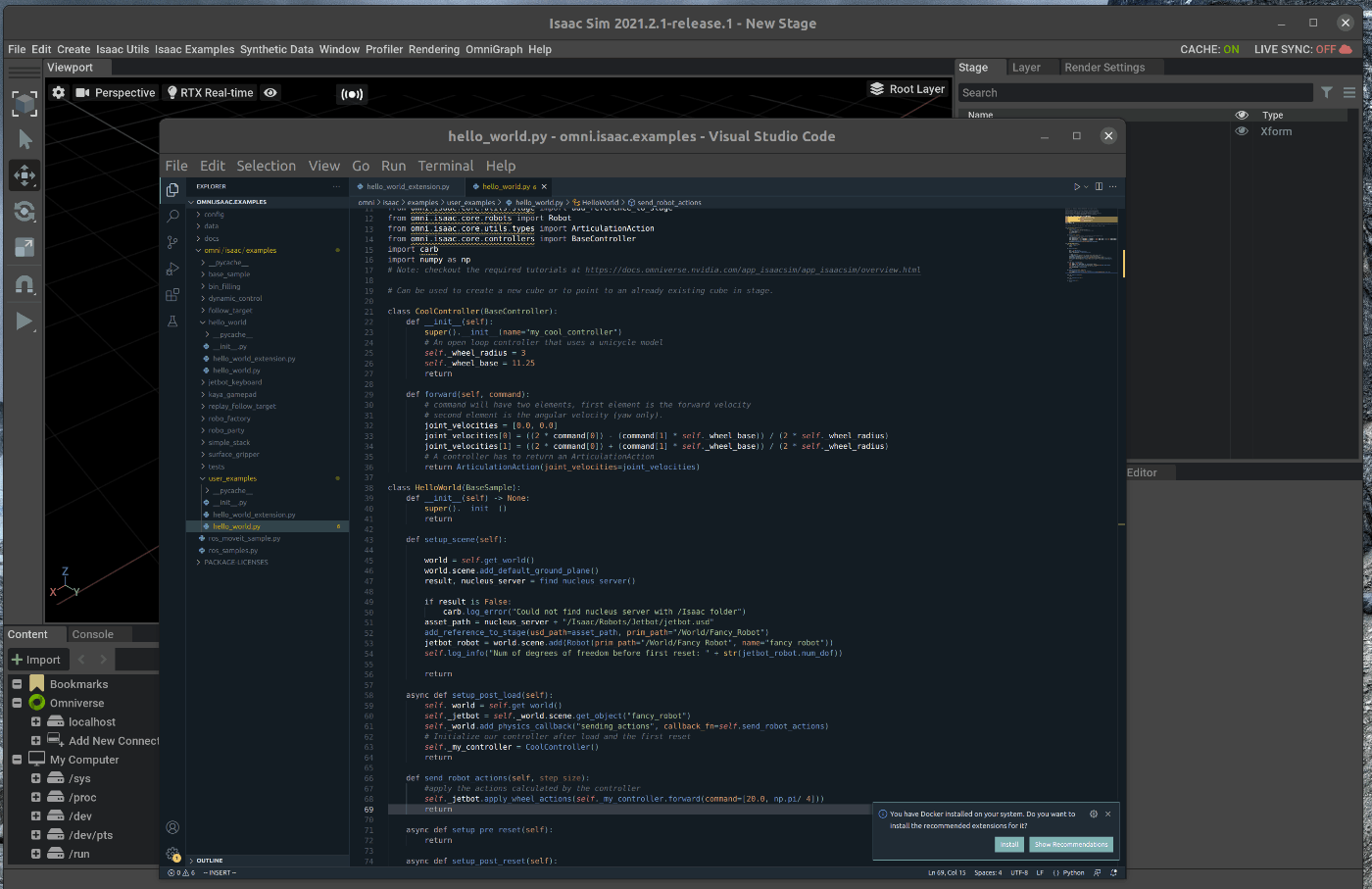The image size is (1372, 889).
Task: Click Install in the Docker notification
Action: (x=1009, y=844)
